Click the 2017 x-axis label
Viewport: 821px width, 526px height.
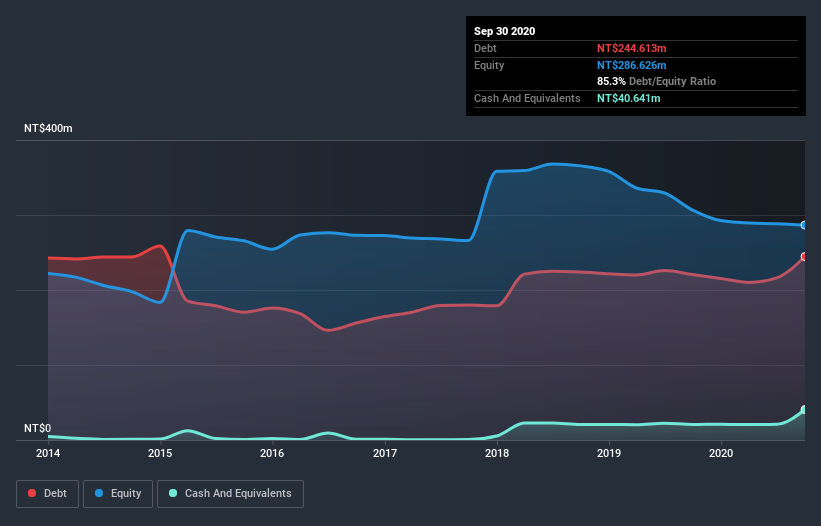point(385,453)
